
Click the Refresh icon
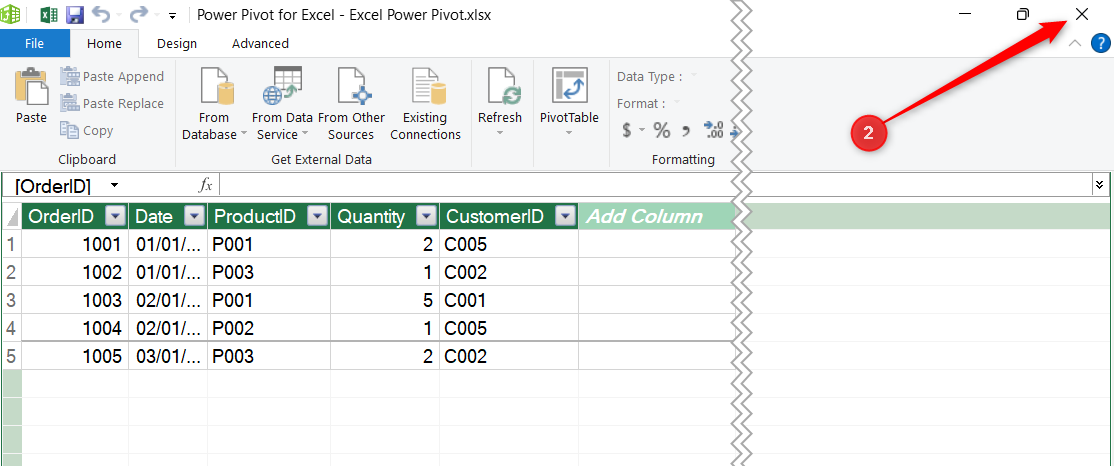504,87
